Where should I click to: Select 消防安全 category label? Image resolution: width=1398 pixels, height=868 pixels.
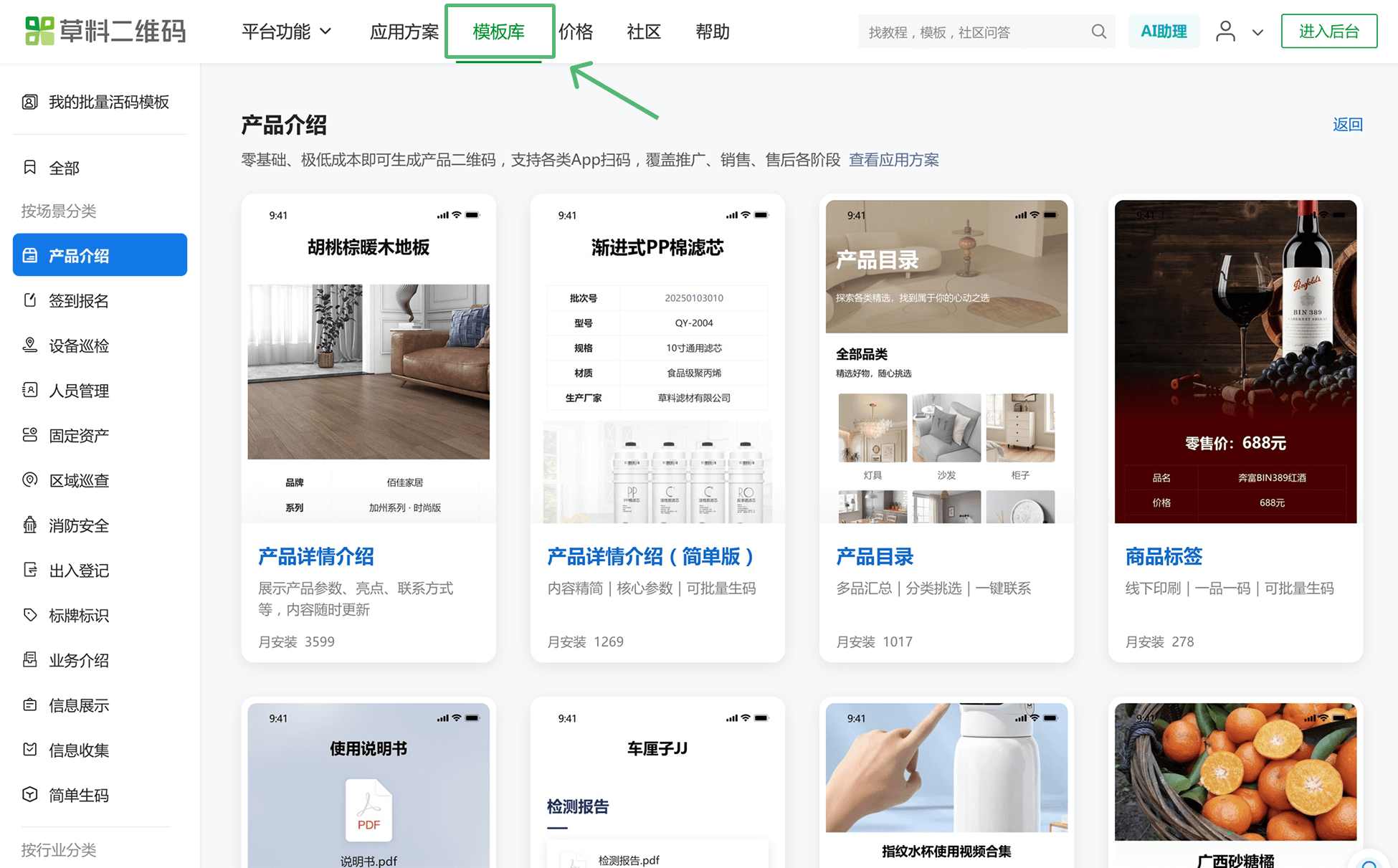tap(79, 525)
